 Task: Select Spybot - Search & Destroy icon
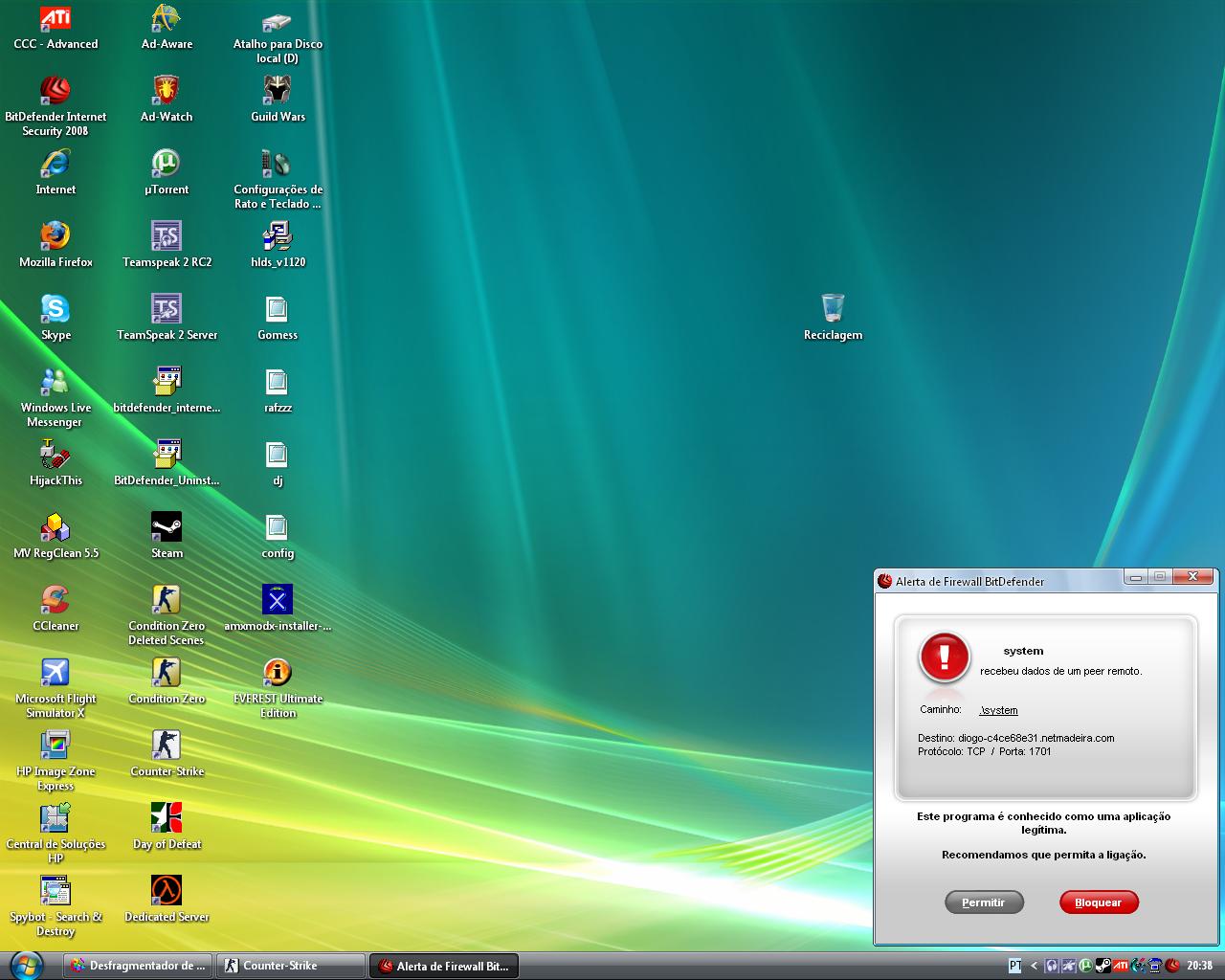tap(56, 907)
